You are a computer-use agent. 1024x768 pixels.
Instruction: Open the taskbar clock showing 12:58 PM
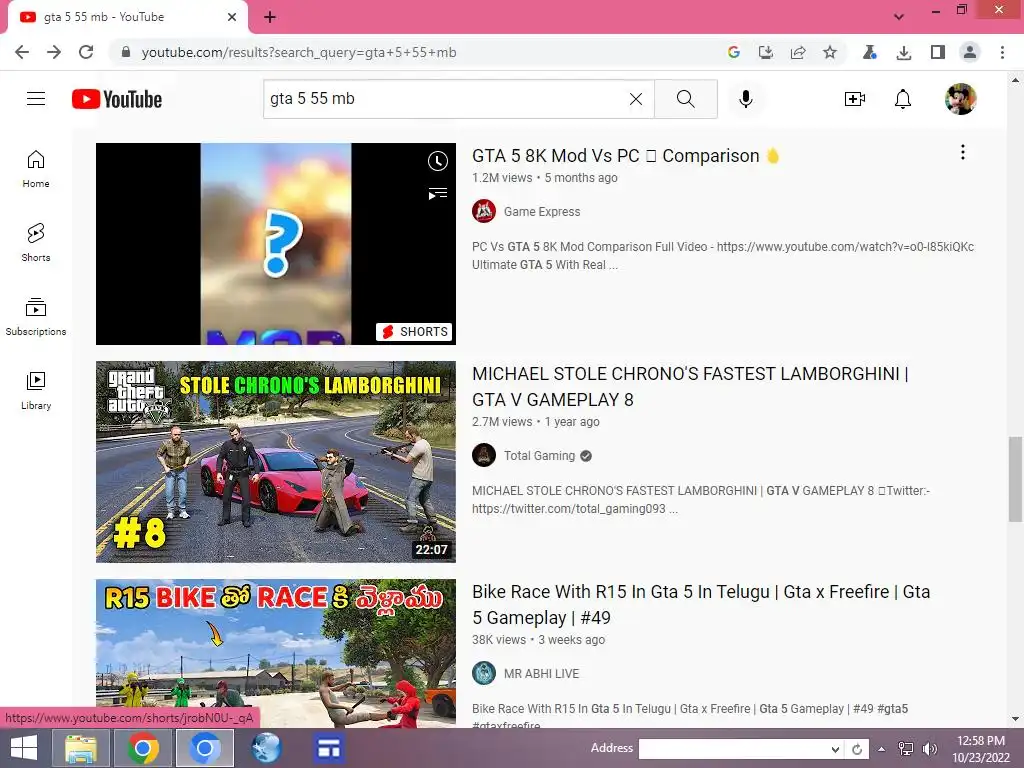click(x=981, y=749)
